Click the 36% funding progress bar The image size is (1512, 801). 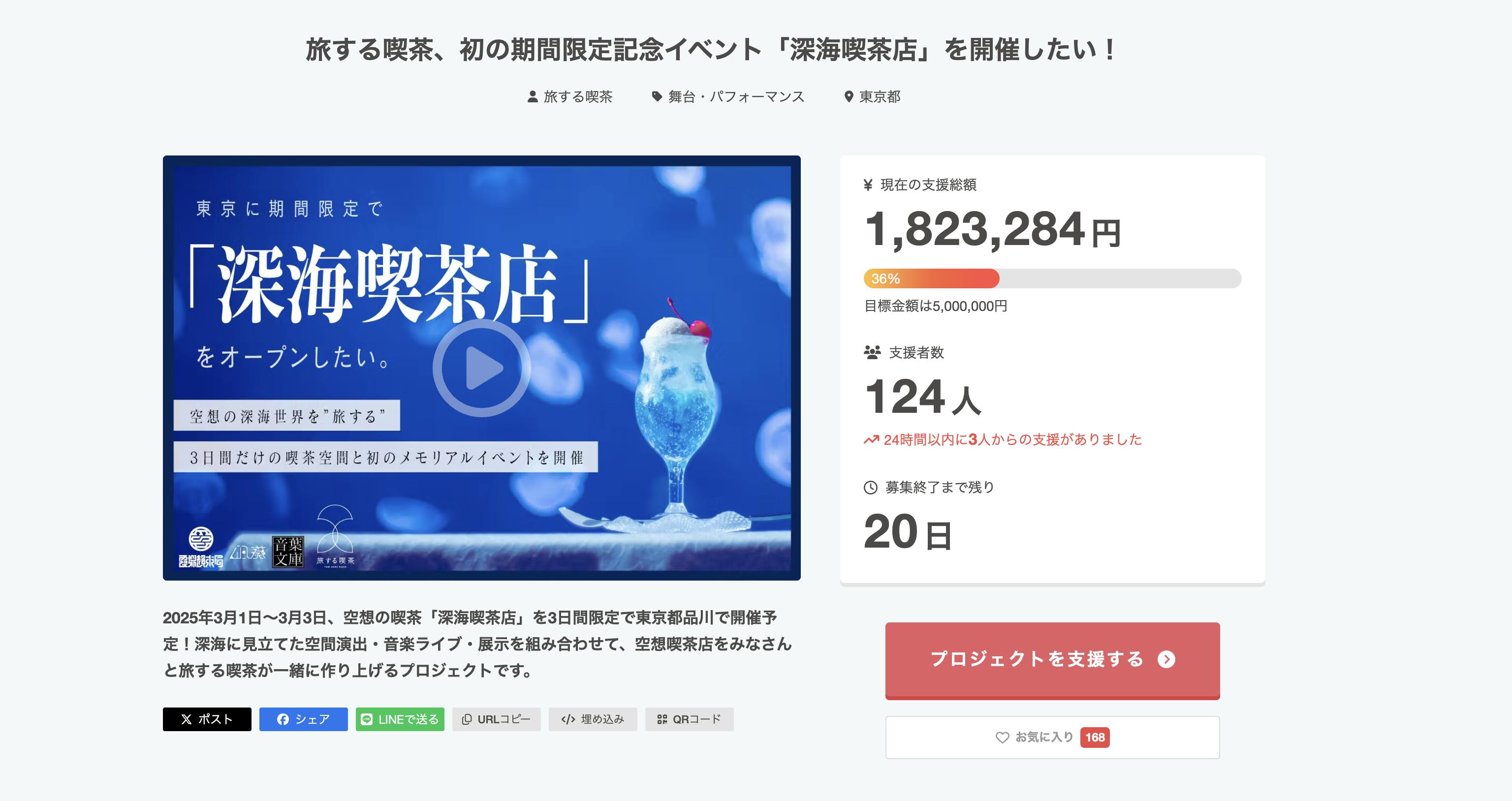point(1052,279)
